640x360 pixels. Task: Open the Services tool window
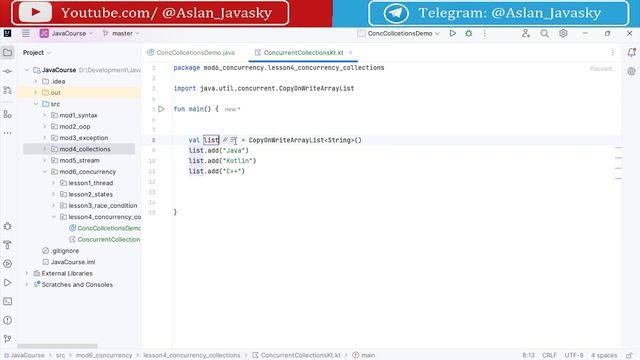coord(7,264)
